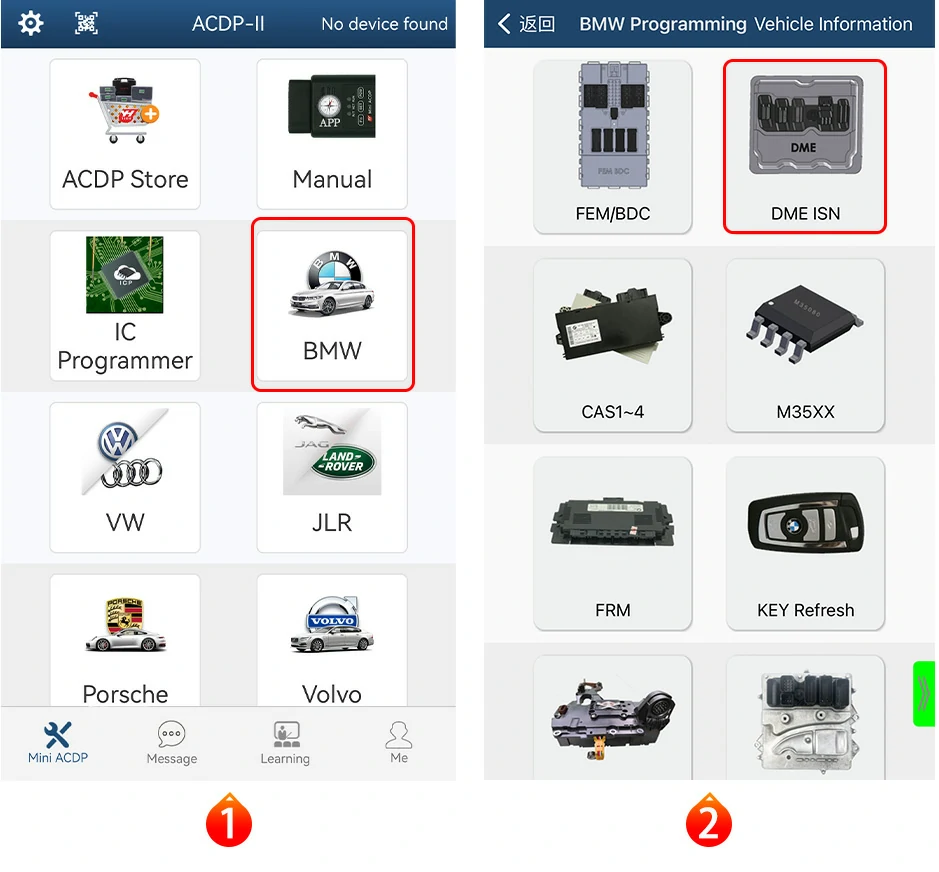This screenshot has height=872, width=939.
Task: Open the settings gear icon
Action: coord(31,23)
